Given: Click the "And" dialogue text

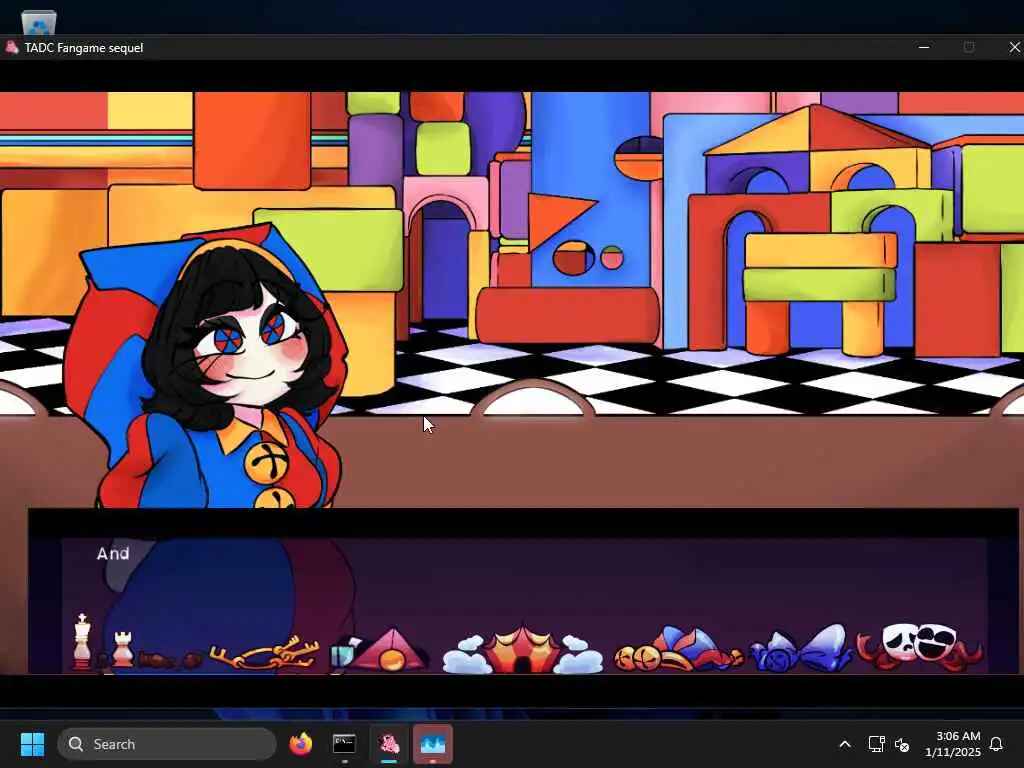Looking at the screenshot, I should (x=113, y=554).
